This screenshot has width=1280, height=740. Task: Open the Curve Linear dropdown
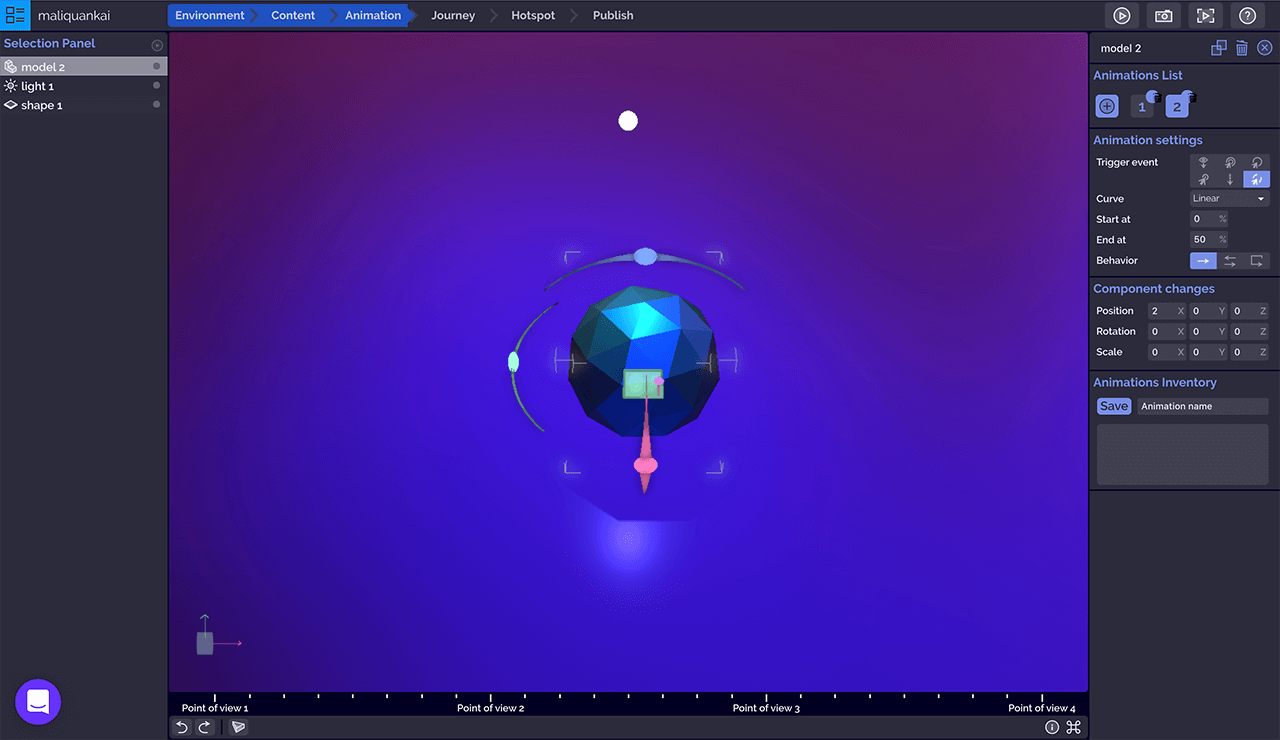coord(1229,199)
